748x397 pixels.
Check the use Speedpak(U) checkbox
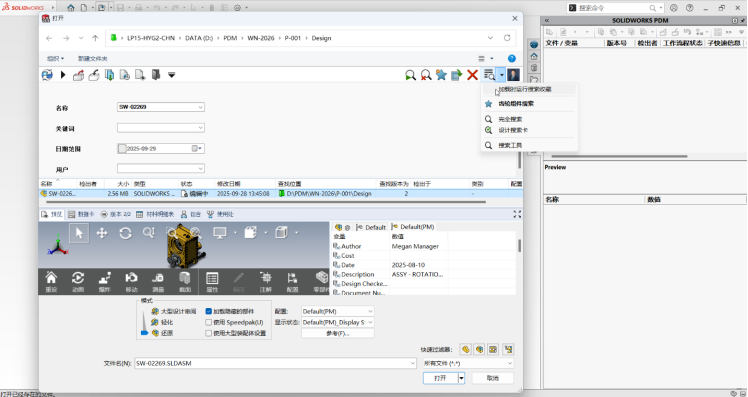point(208,322)
